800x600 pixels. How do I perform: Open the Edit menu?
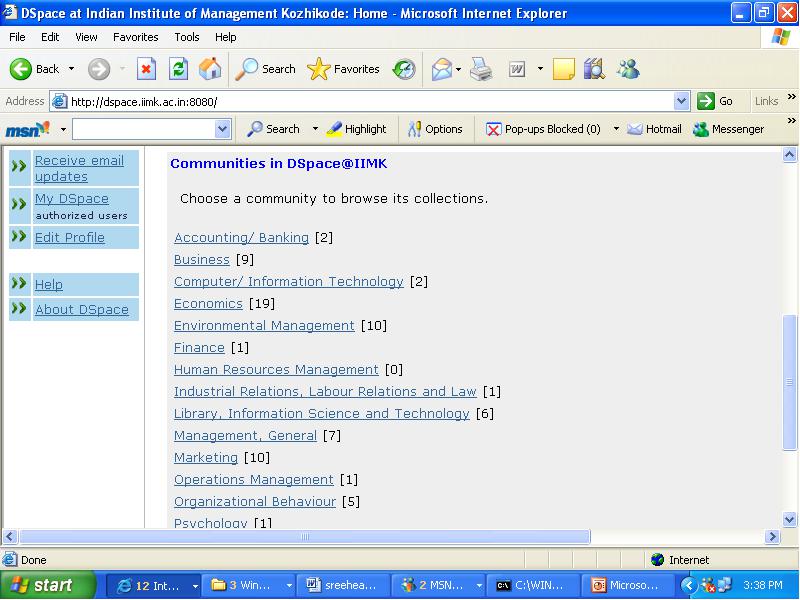pos(50,37)
